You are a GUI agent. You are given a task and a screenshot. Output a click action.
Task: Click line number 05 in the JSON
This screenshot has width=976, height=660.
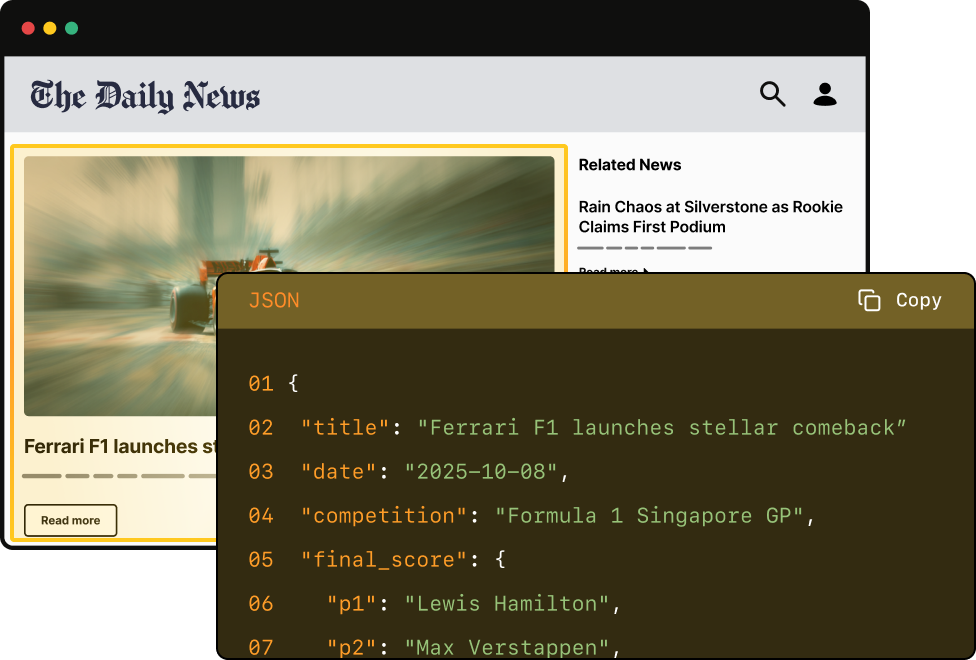(x=261, y=559)
